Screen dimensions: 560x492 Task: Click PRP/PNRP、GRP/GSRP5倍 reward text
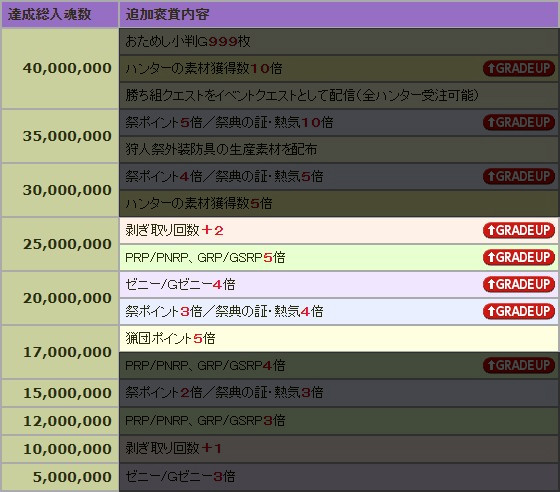[205, 257]
